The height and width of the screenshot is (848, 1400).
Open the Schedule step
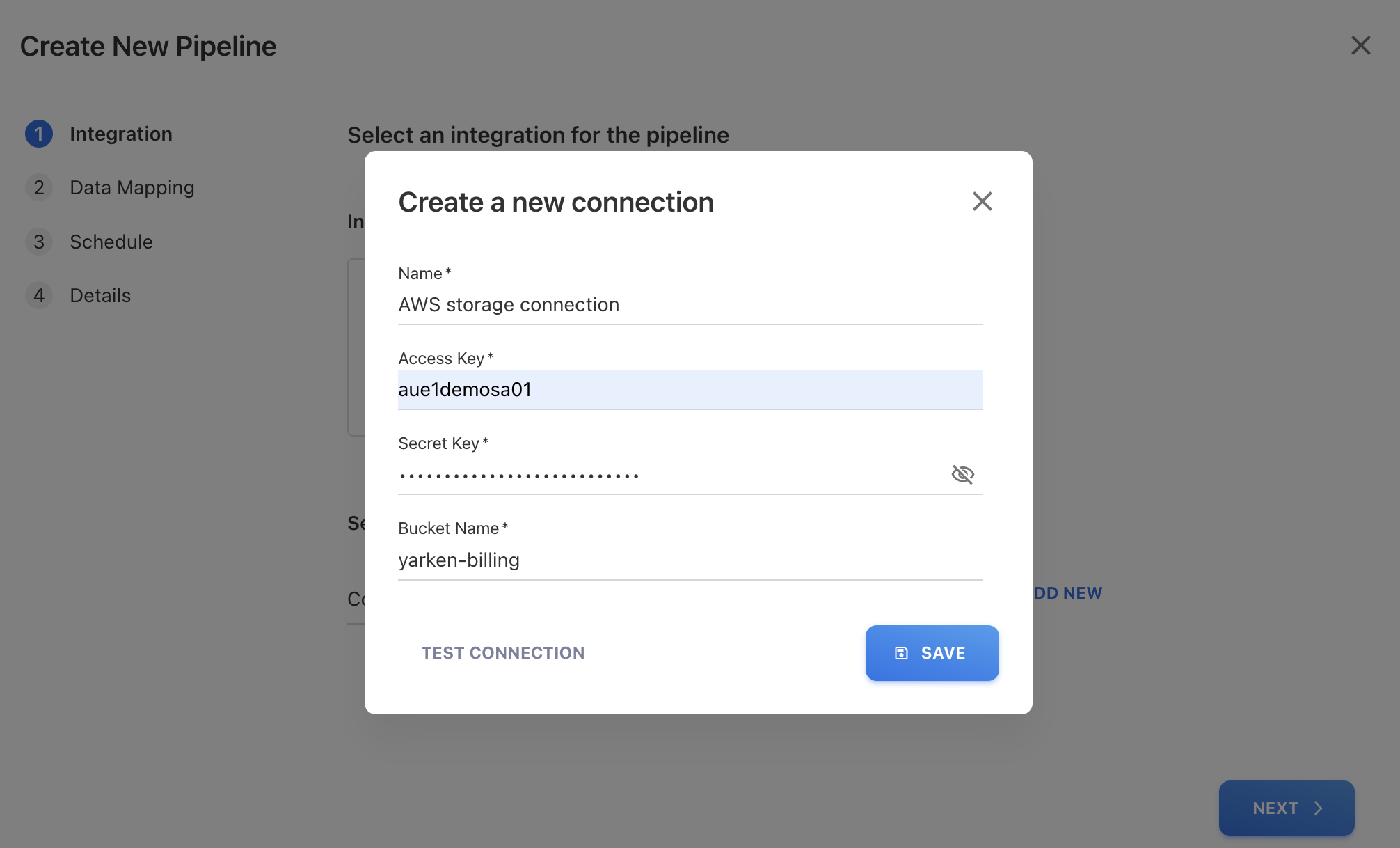pyautogui.click(x=111, y=242)
